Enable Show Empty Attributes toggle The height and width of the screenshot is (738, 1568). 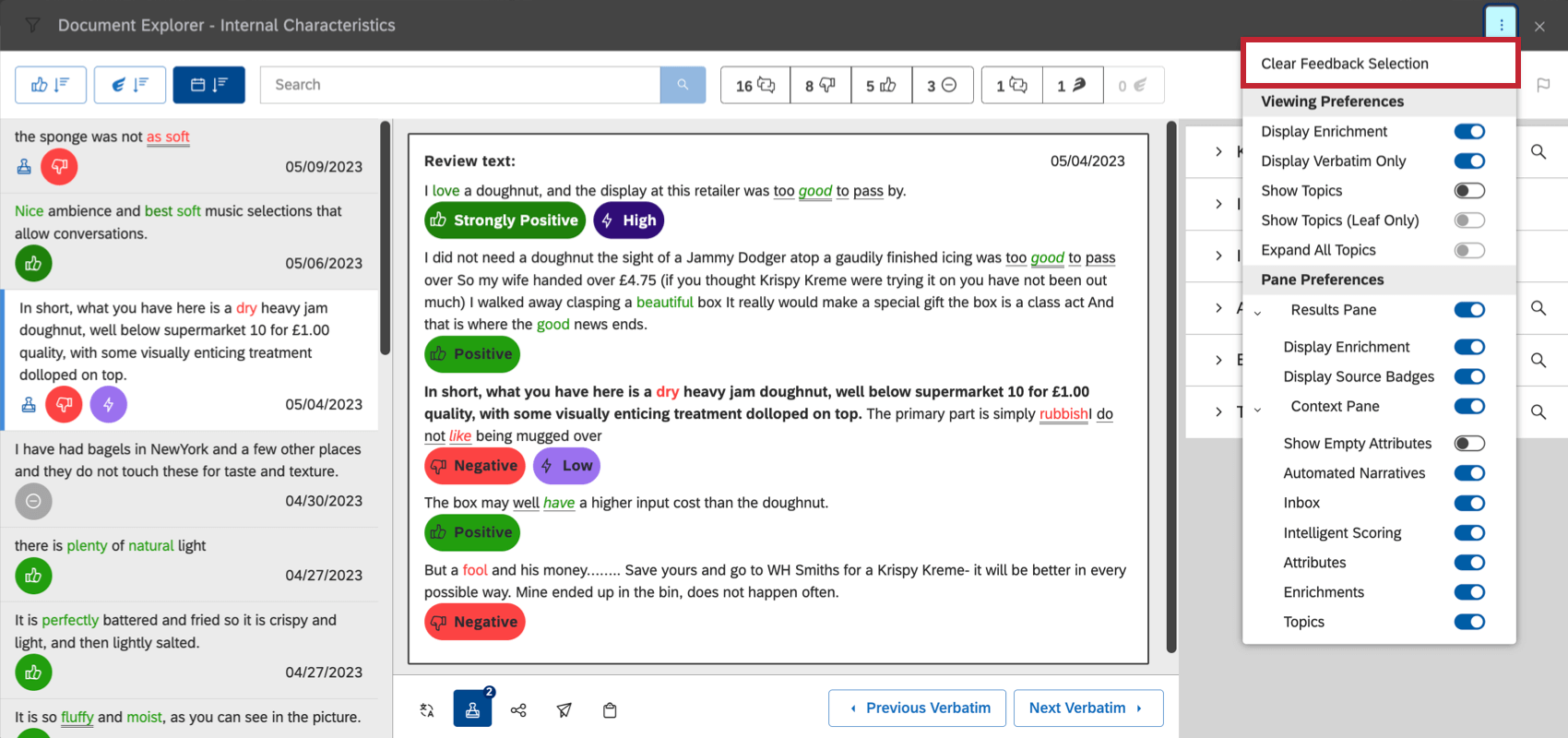[1469, 444]
